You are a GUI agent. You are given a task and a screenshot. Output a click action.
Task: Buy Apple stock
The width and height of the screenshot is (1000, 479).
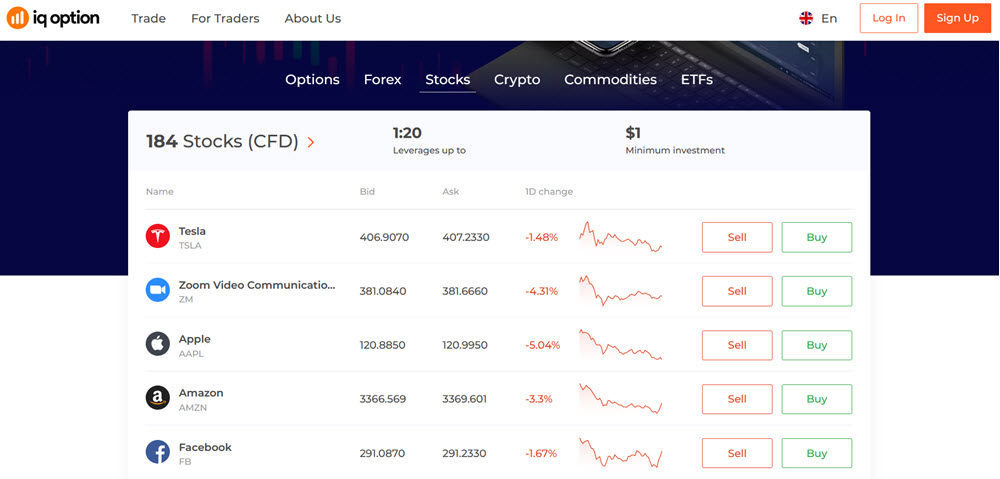817,345
